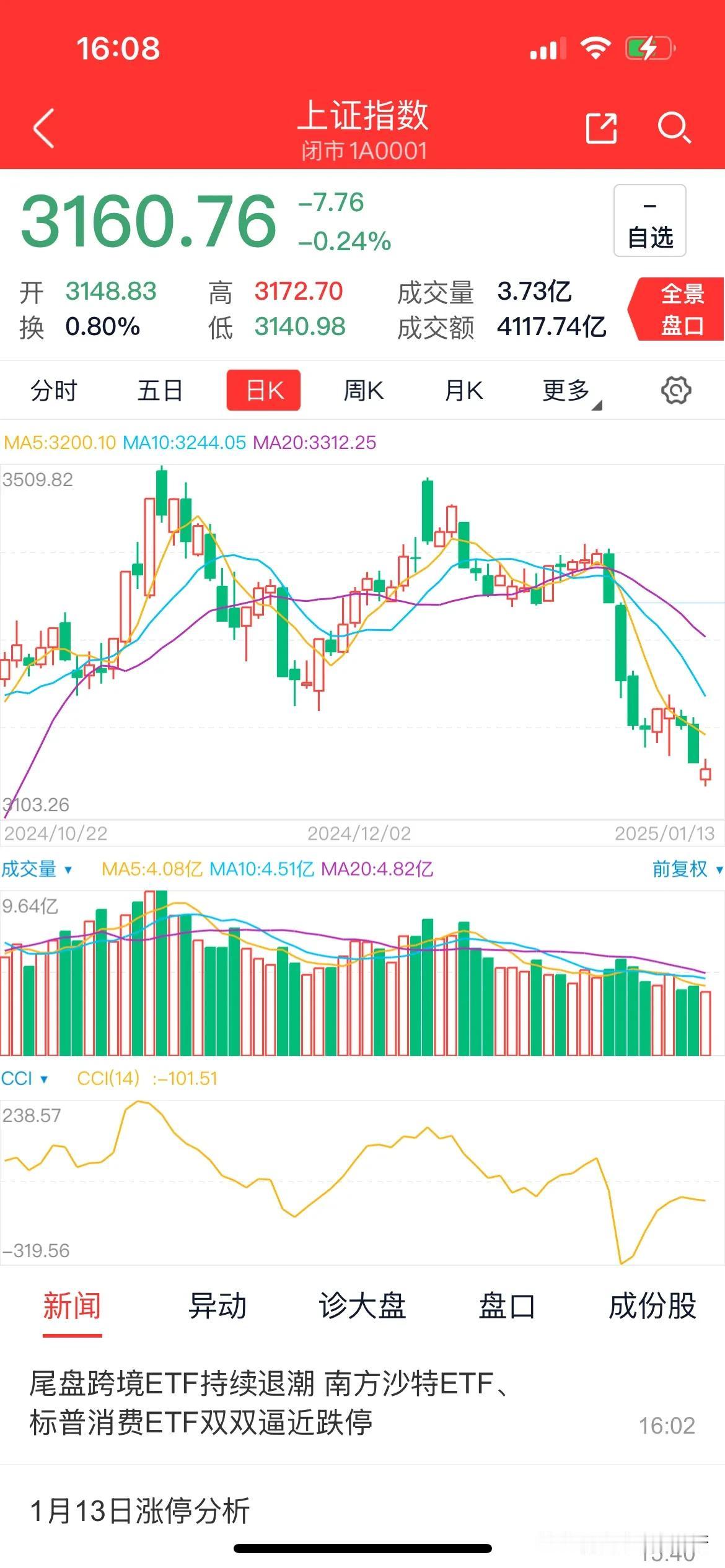Tap the index price 3160.76
Image resolution: width=725 pixels, height=1568 pixels.
point(149,220)
